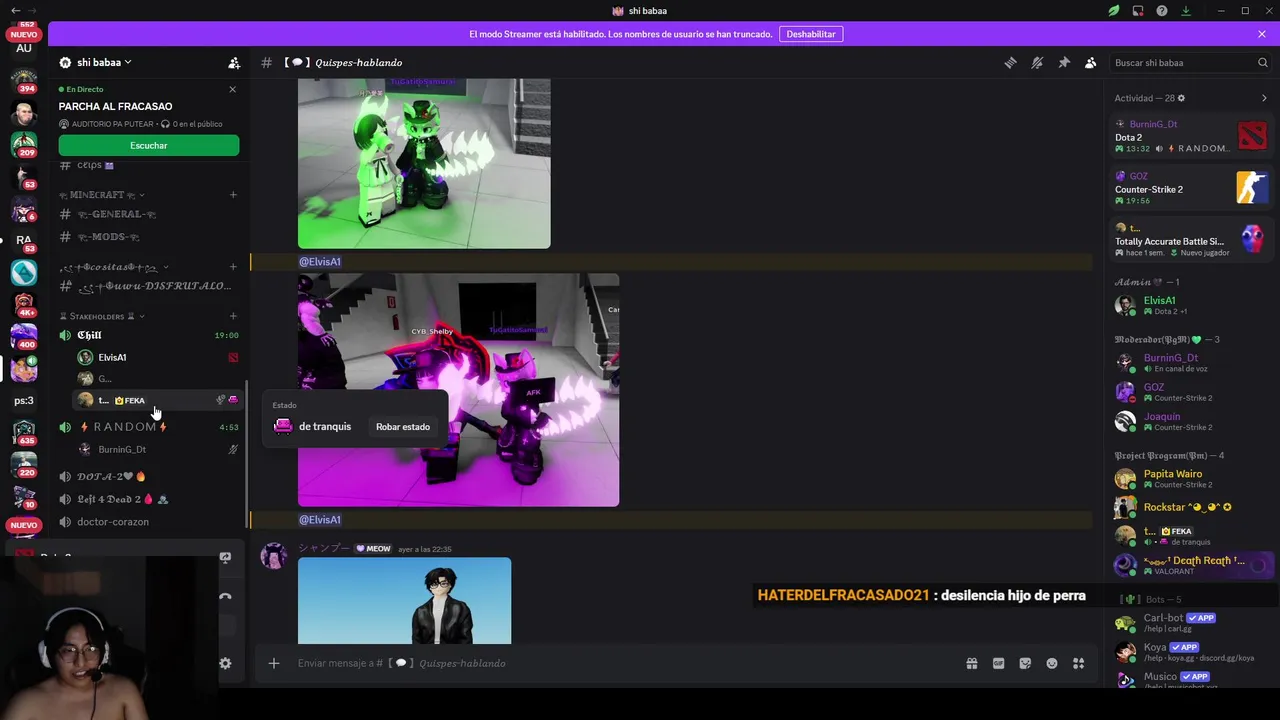Open the emoji picker
Viewport: 1280px width, 720px height.
pos(1052,663)
